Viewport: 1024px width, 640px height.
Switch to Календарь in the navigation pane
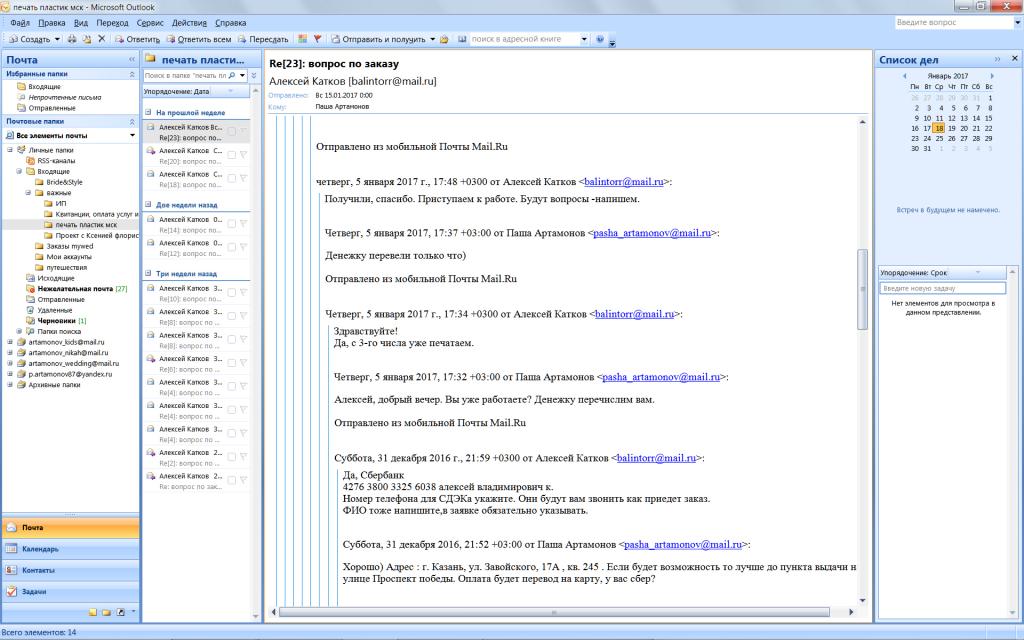coord(71,549)
